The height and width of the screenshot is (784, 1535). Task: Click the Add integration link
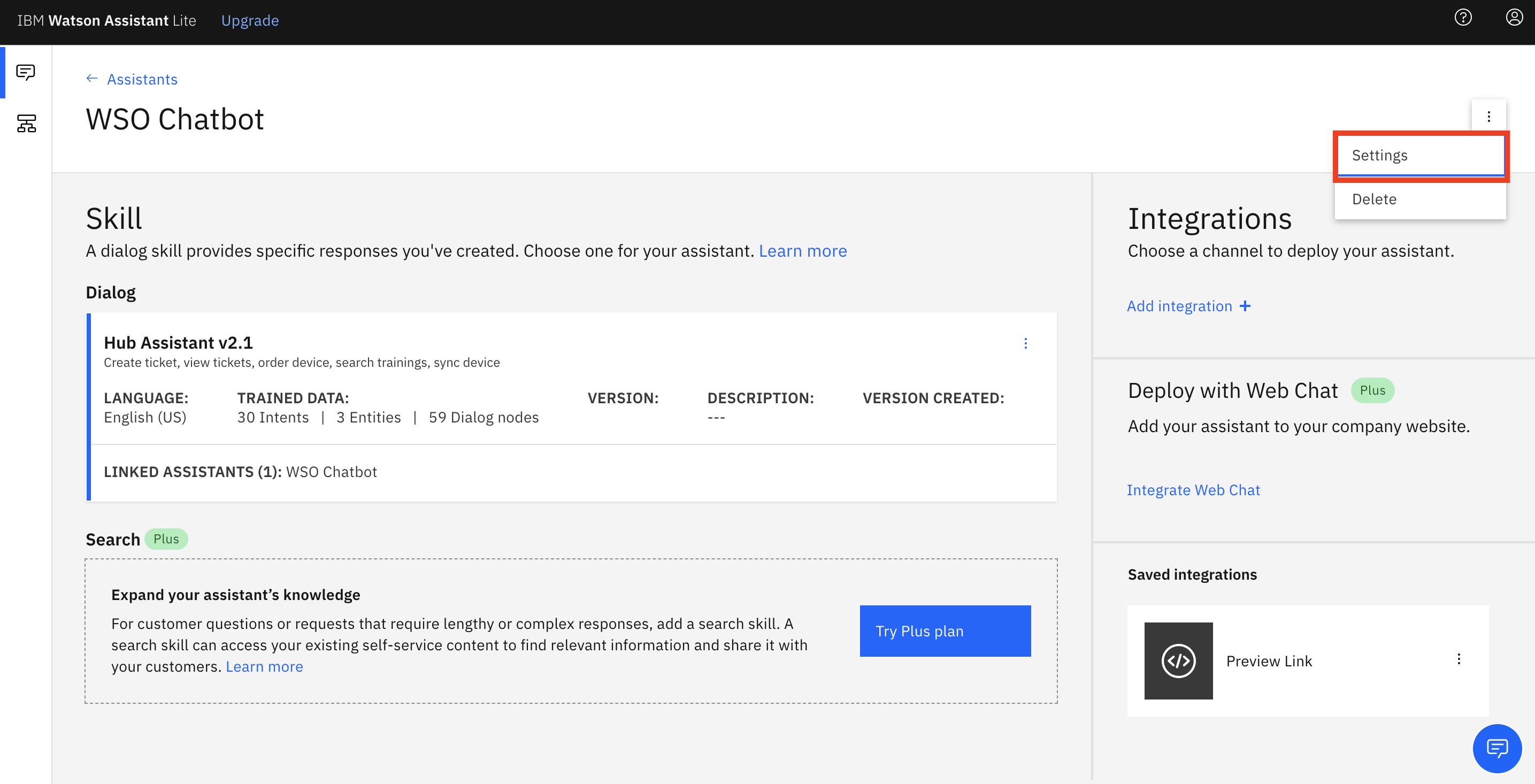pyautogui.click(x=1179, y=306)
